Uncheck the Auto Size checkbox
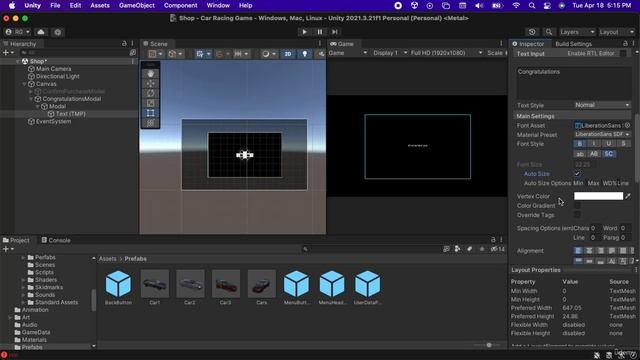The height and width of the screenshot is (360, 640). [x=577, y=174]
